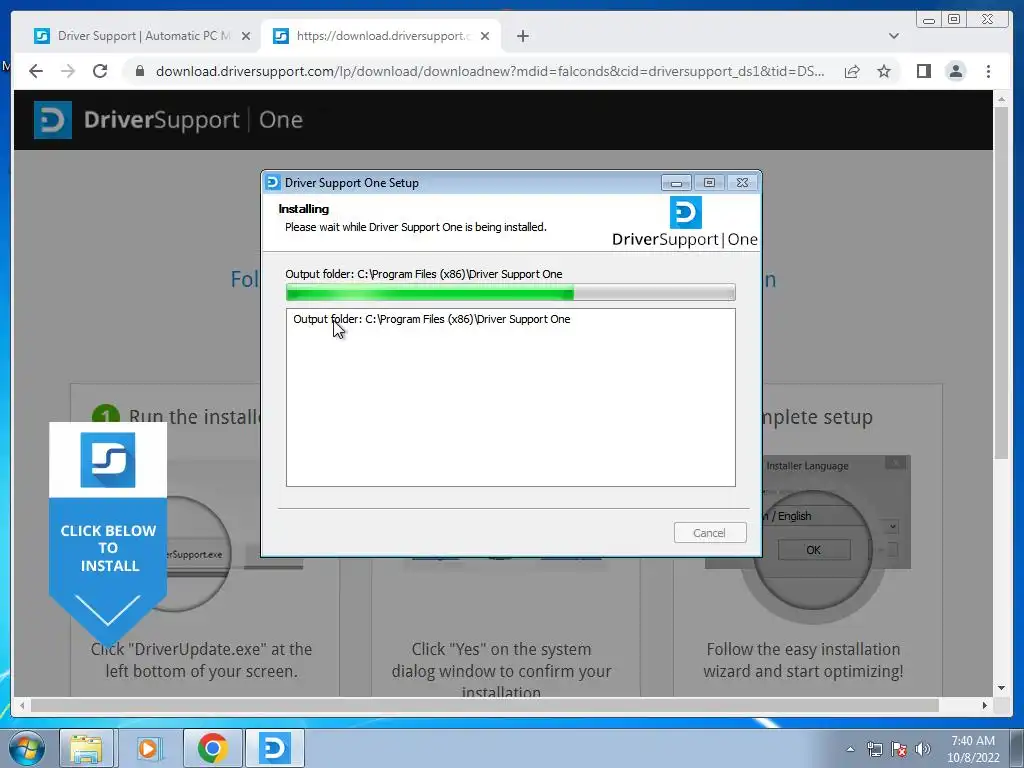Image resolution: width=1024 pixels, height=768 pixels.
Task: Click the browser forward arrow
Action: point(68,71)
